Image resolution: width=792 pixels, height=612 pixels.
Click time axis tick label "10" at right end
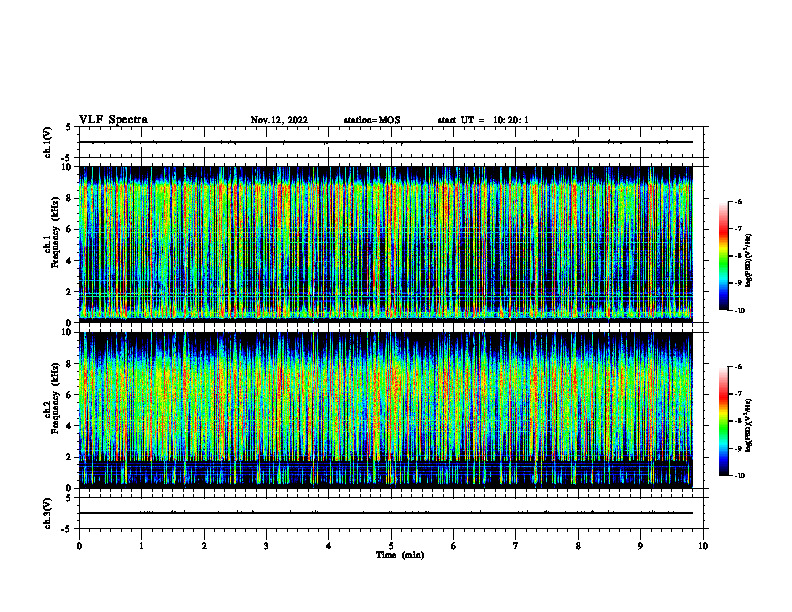point(703,546)
